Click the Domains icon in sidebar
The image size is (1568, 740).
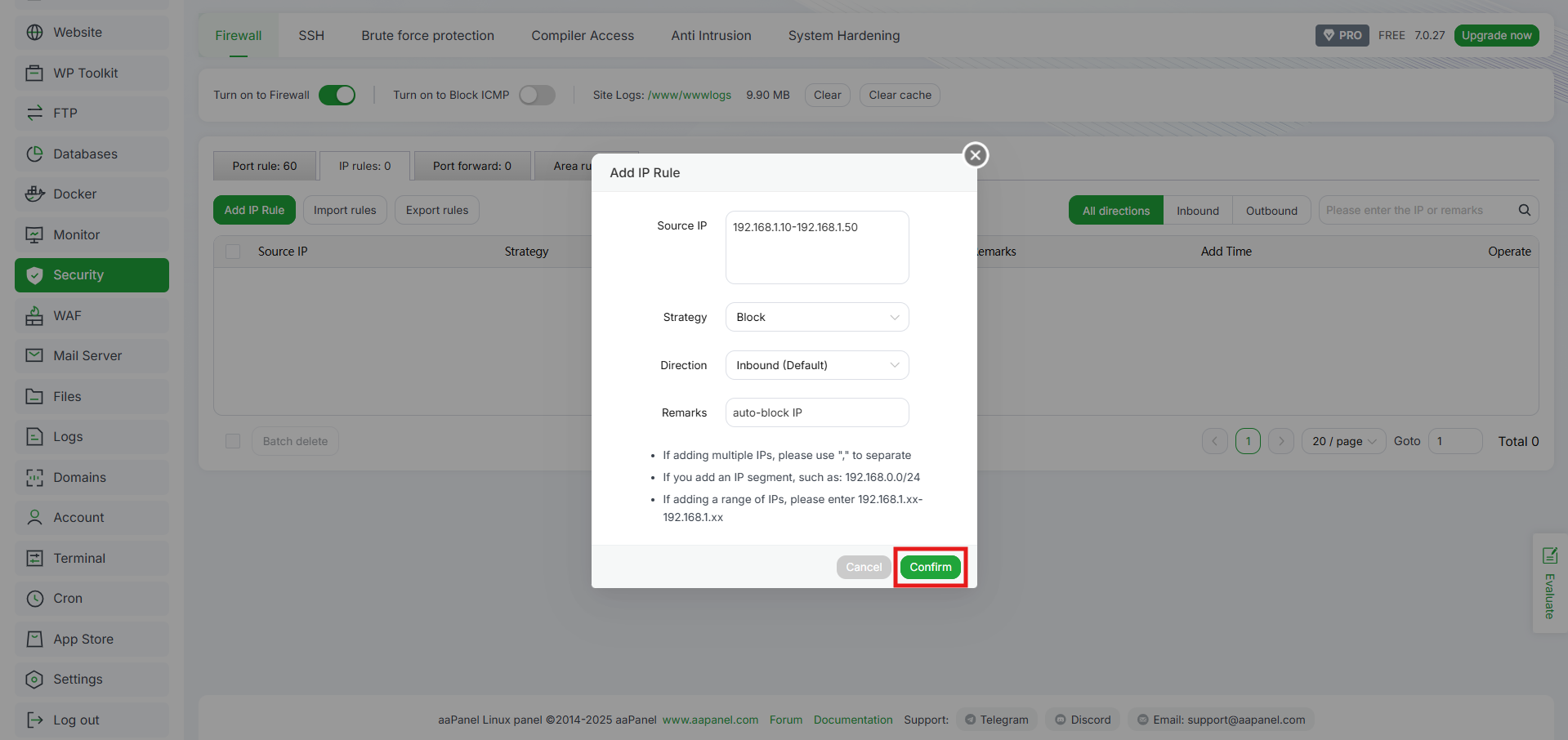(34, 478)
